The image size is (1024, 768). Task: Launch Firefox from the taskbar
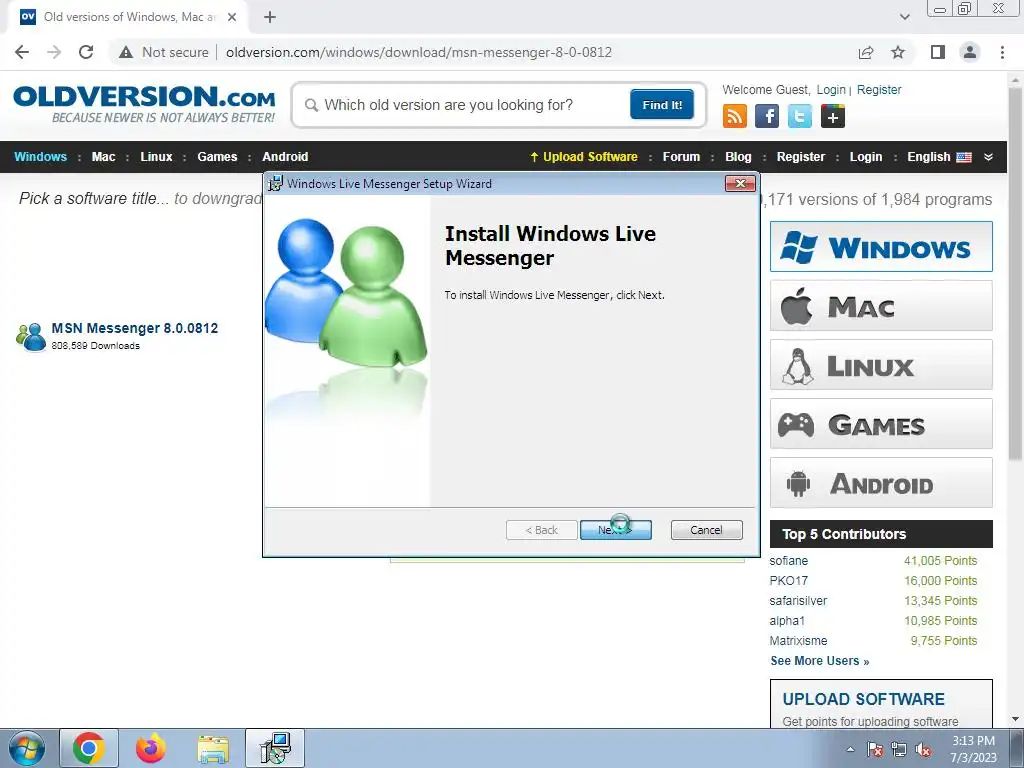click(151, 748)
